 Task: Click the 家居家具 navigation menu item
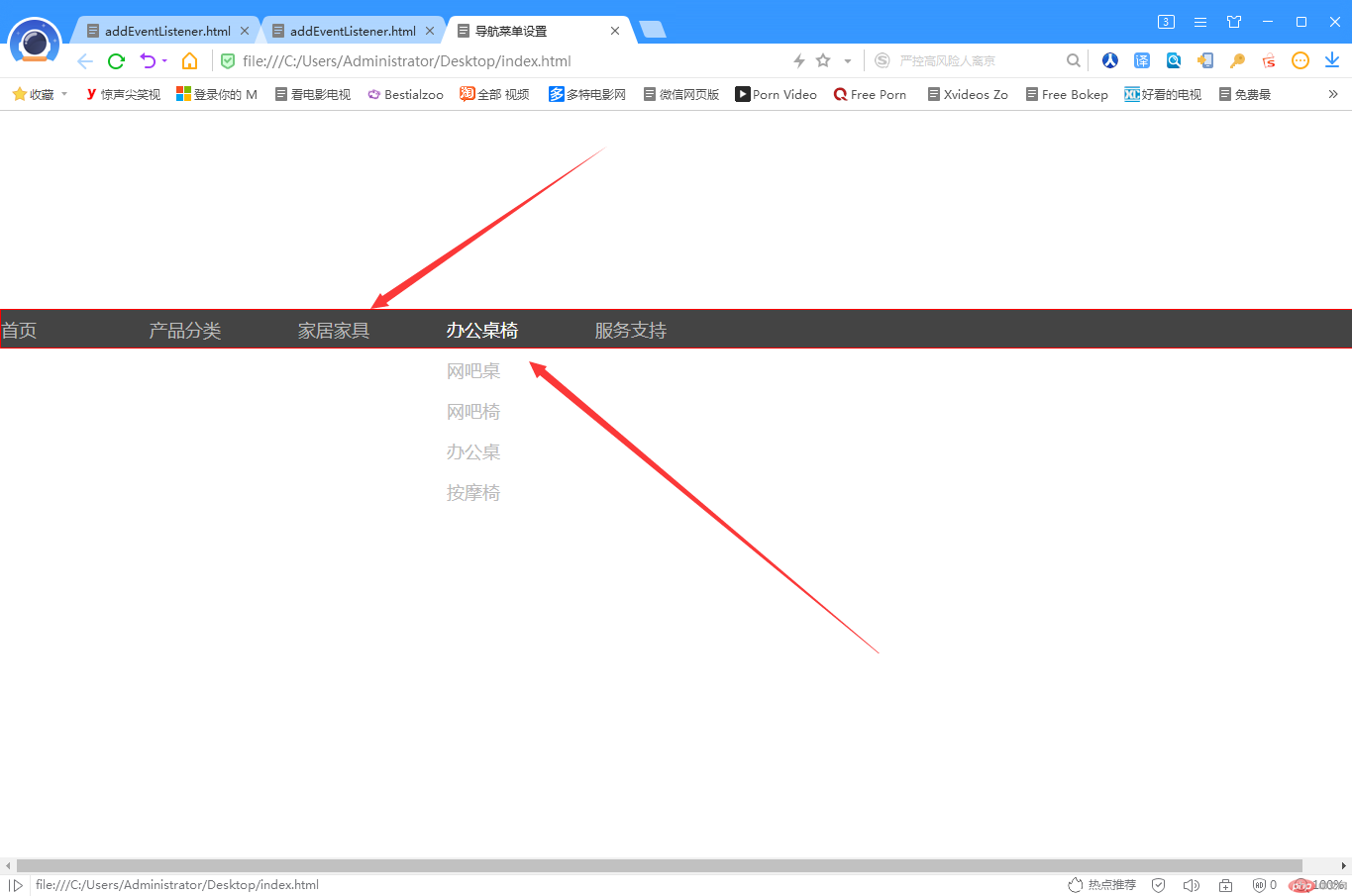pos(334,330)
